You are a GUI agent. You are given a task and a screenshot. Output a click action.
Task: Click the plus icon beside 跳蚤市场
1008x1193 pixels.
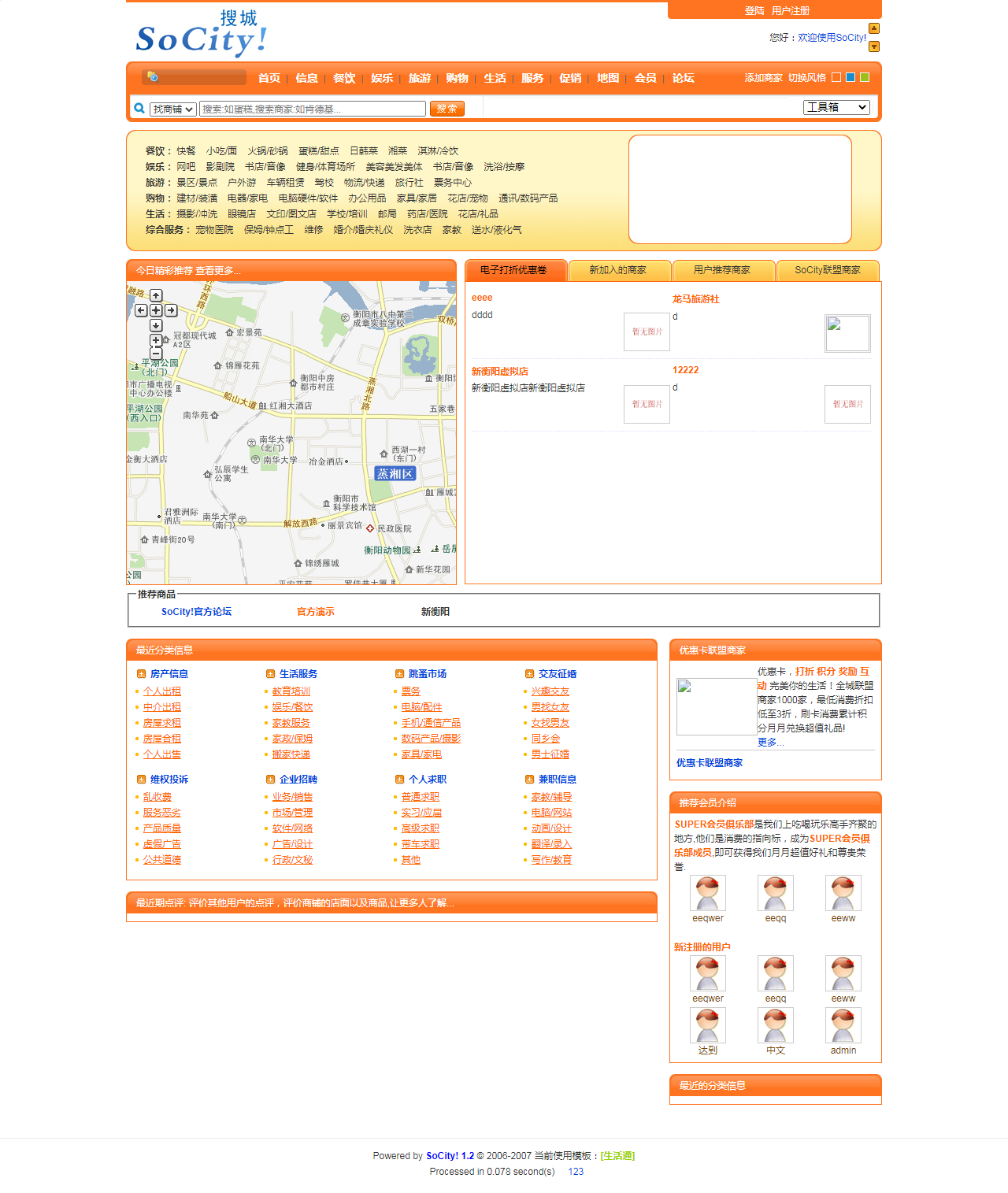[x=399, y=674]
